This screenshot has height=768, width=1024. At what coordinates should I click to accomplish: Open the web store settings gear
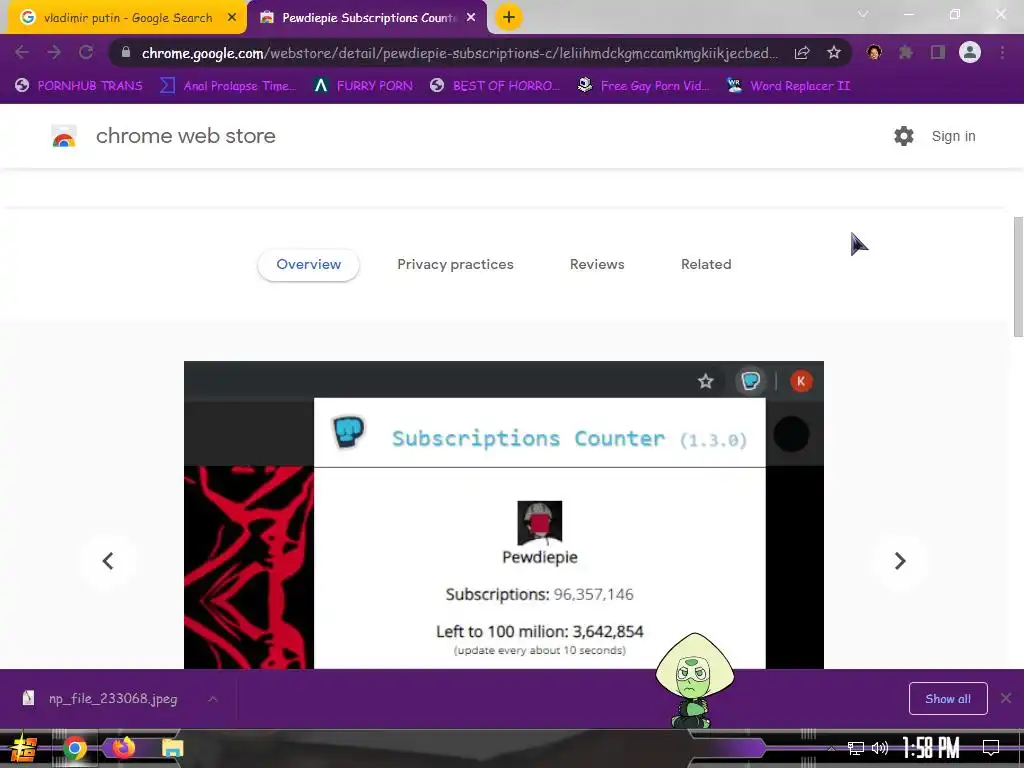point(904,136)
